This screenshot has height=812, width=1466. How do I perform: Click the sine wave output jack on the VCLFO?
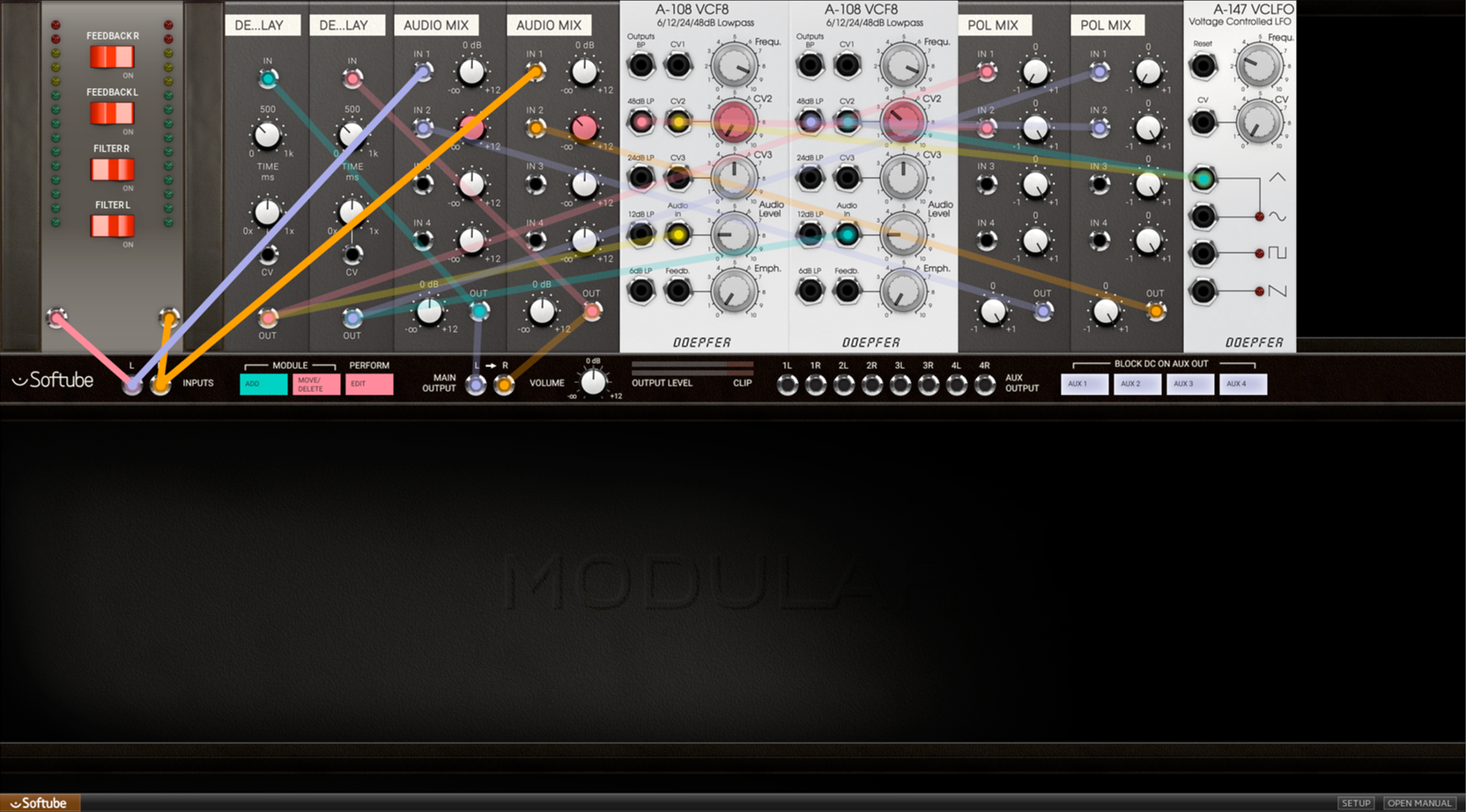pyautogui.click(x=1203, y=217)
